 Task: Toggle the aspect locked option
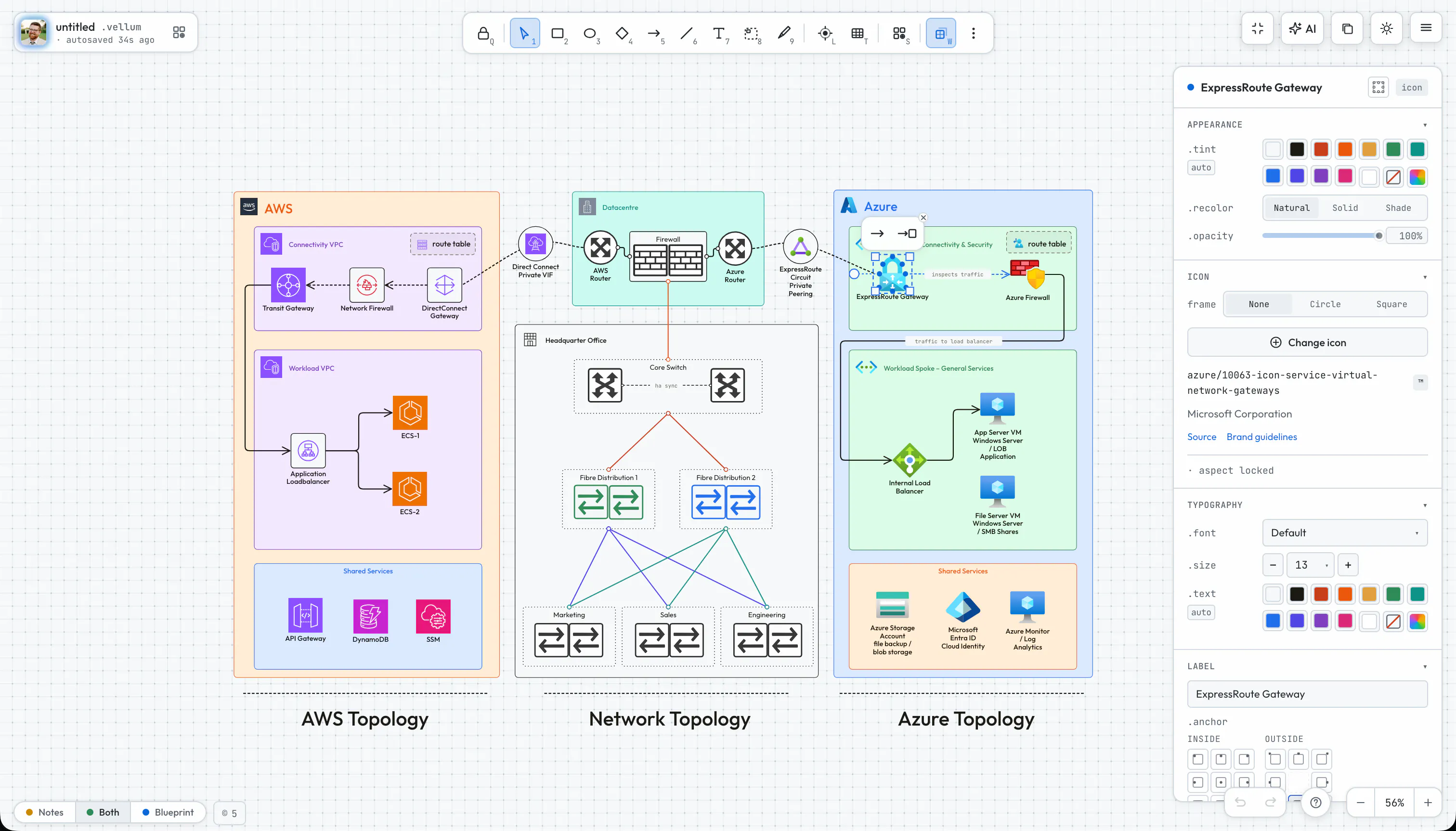point(1231,470)
